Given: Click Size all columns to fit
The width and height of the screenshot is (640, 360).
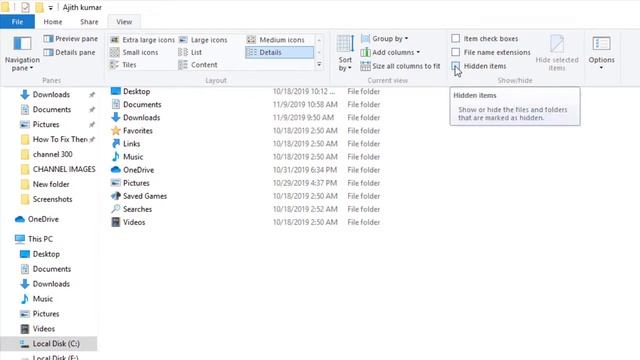Looking at the screenshot, I should point(400,66).
